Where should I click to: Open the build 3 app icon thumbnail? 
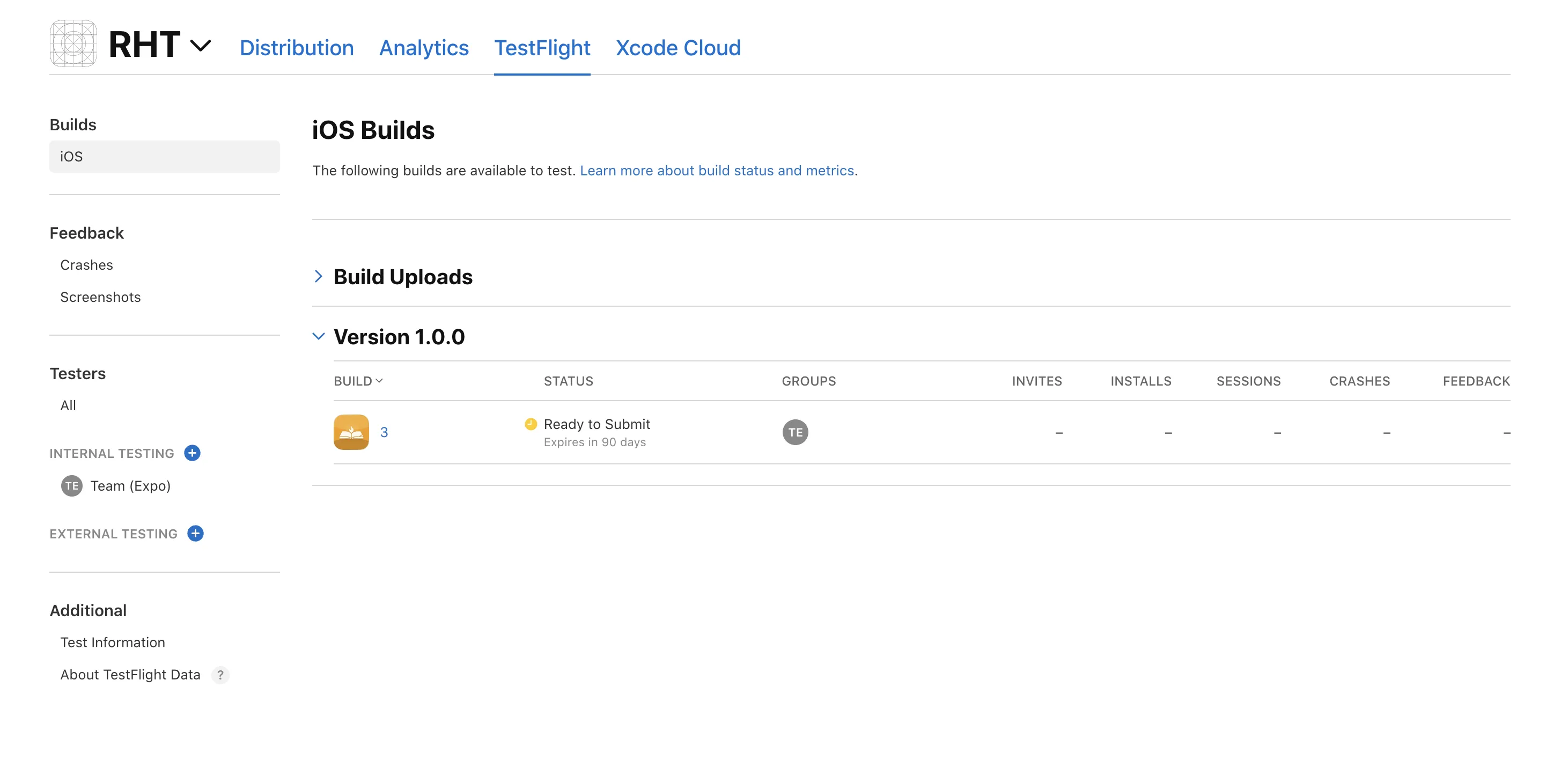(351, 432)
